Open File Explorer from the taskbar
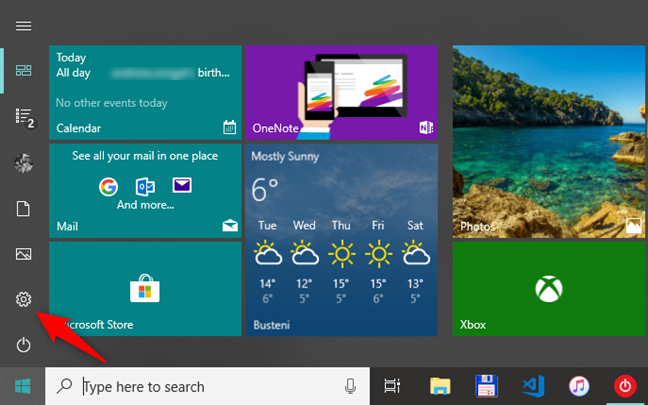This screenshot has height=405, width=648. coord(441,386)
